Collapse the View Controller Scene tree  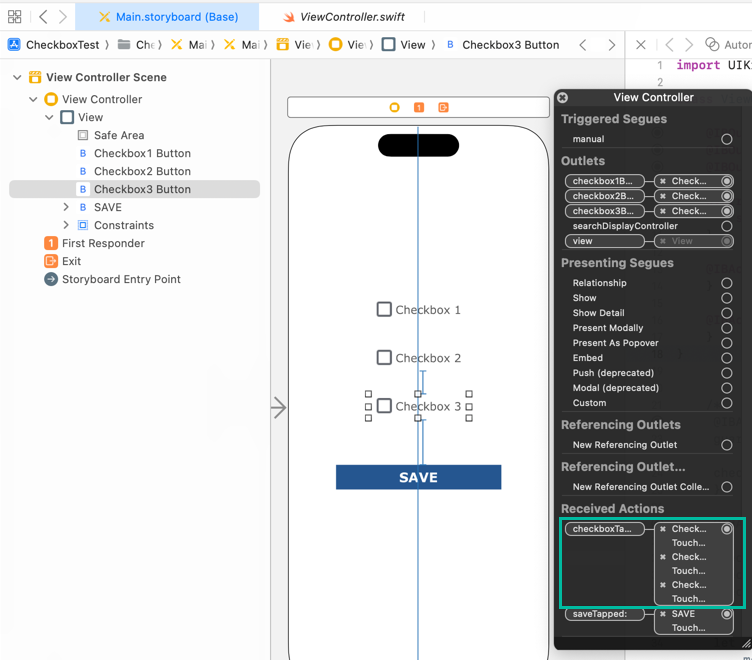coord(17,77)
